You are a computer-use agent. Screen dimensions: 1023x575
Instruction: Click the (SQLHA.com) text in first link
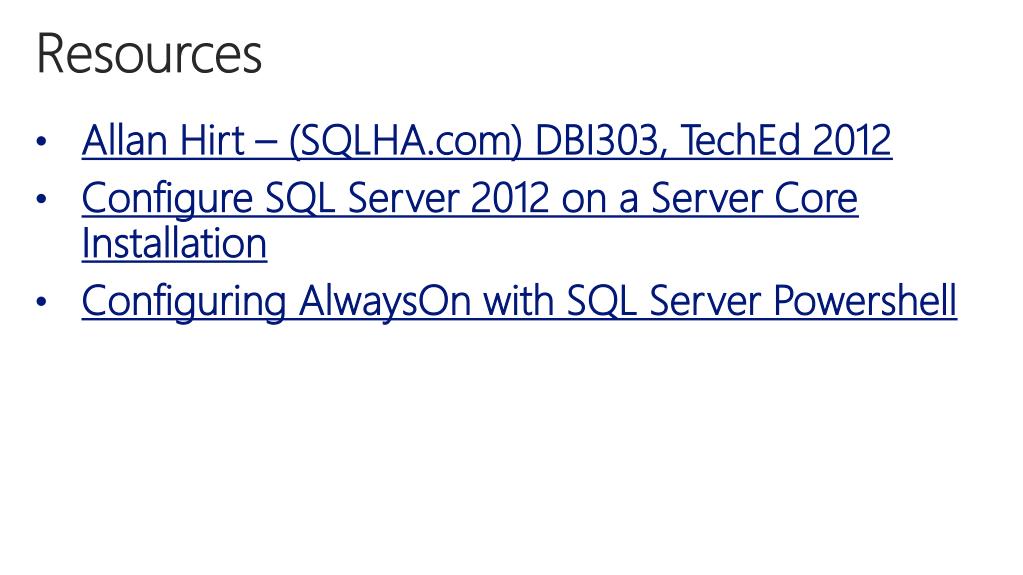click(x=405, y=141)
